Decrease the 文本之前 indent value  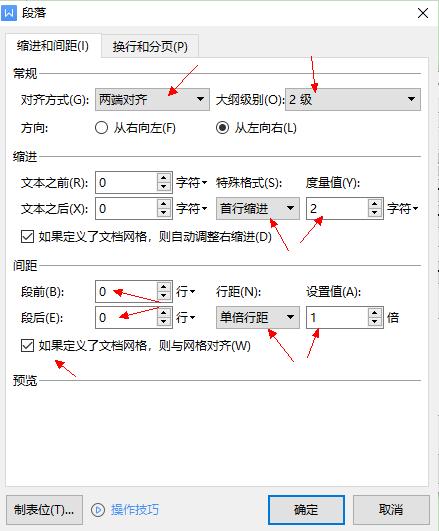tap(164, 187)
